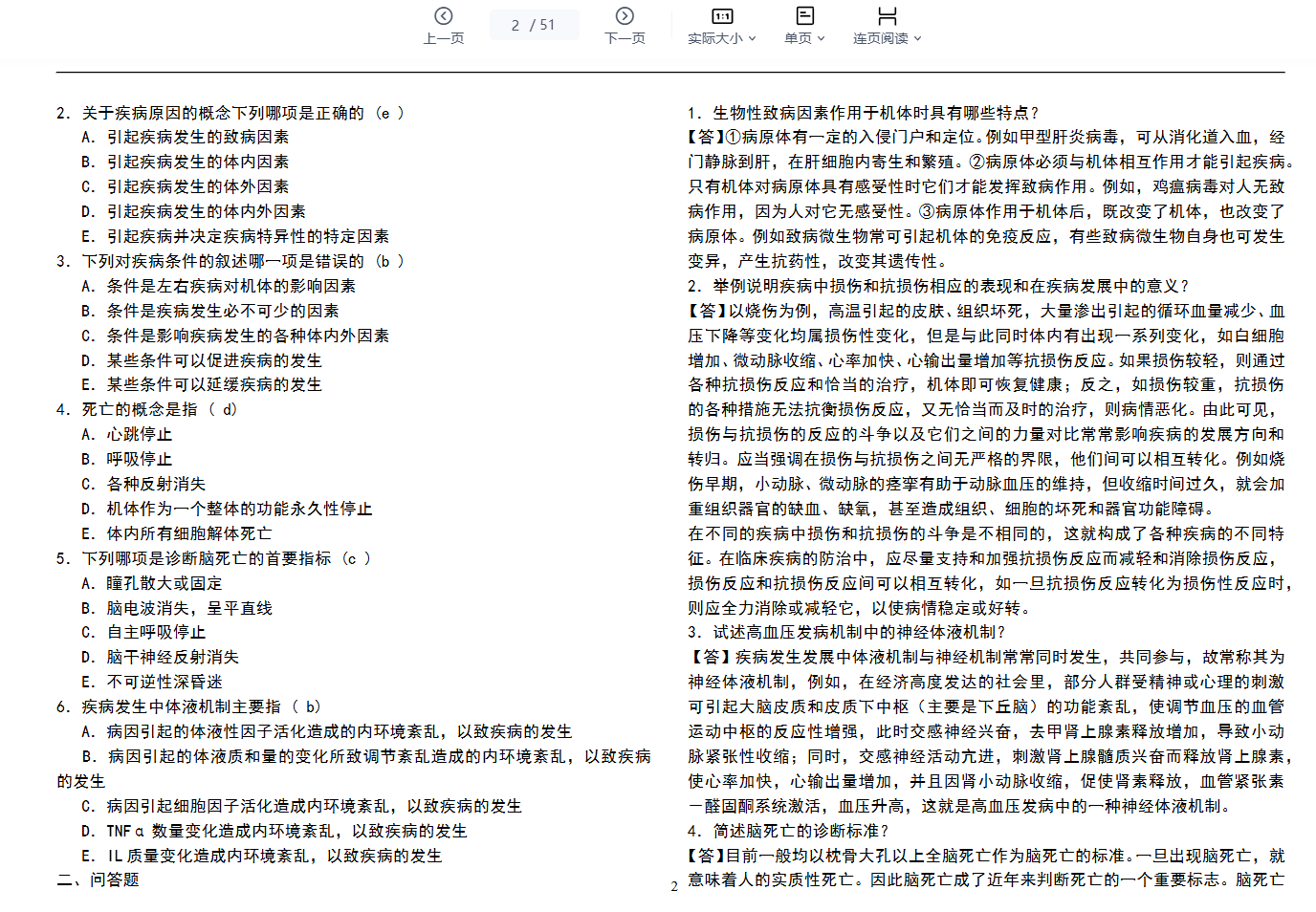Viewport: 1316px width, 912px height.
Task: Click the page number field showing 2
Action: click(516, 25)
